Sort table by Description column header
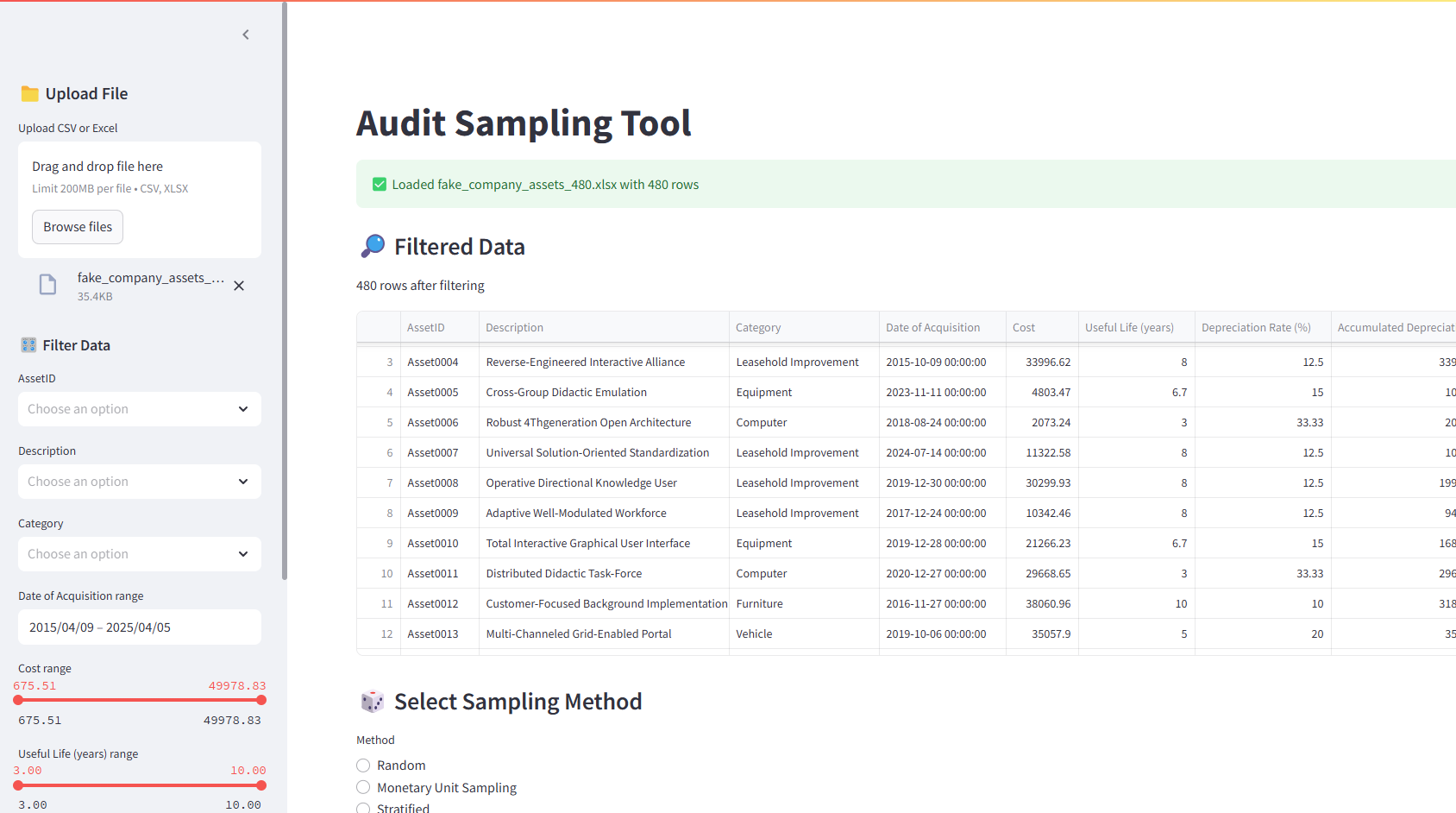The width and height of the screenshot is (1456, 813). (x=604, y=327)
